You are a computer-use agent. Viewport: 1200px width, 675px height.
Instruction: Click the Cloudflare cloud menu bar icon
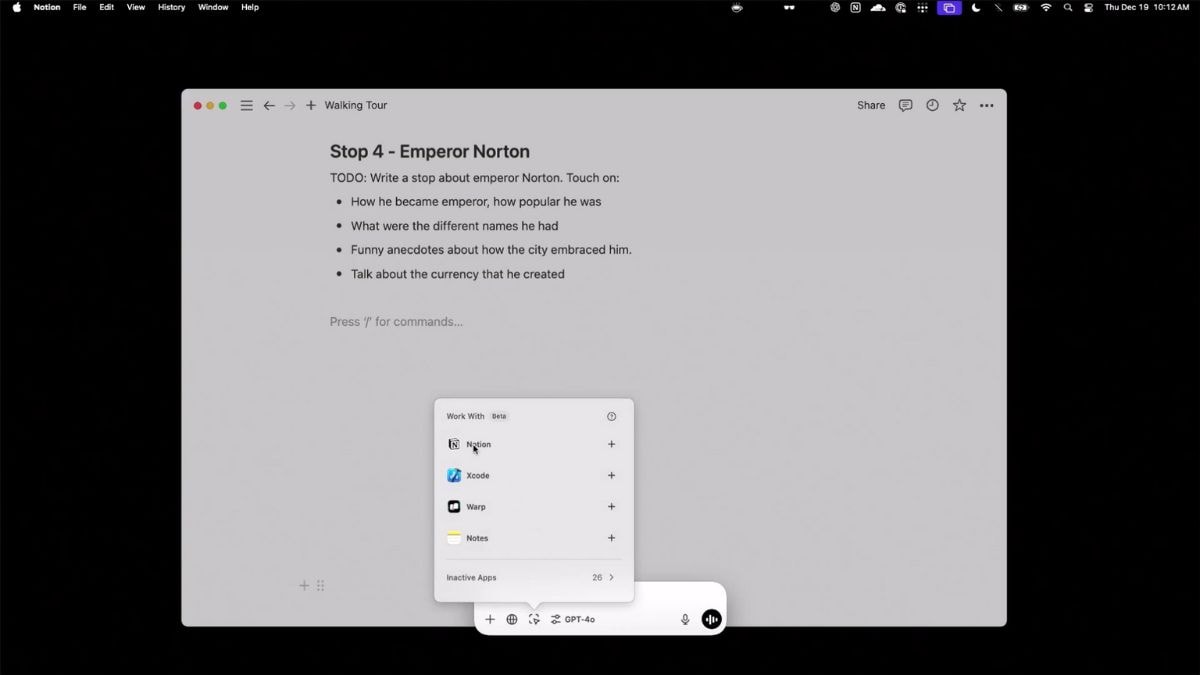878,7
